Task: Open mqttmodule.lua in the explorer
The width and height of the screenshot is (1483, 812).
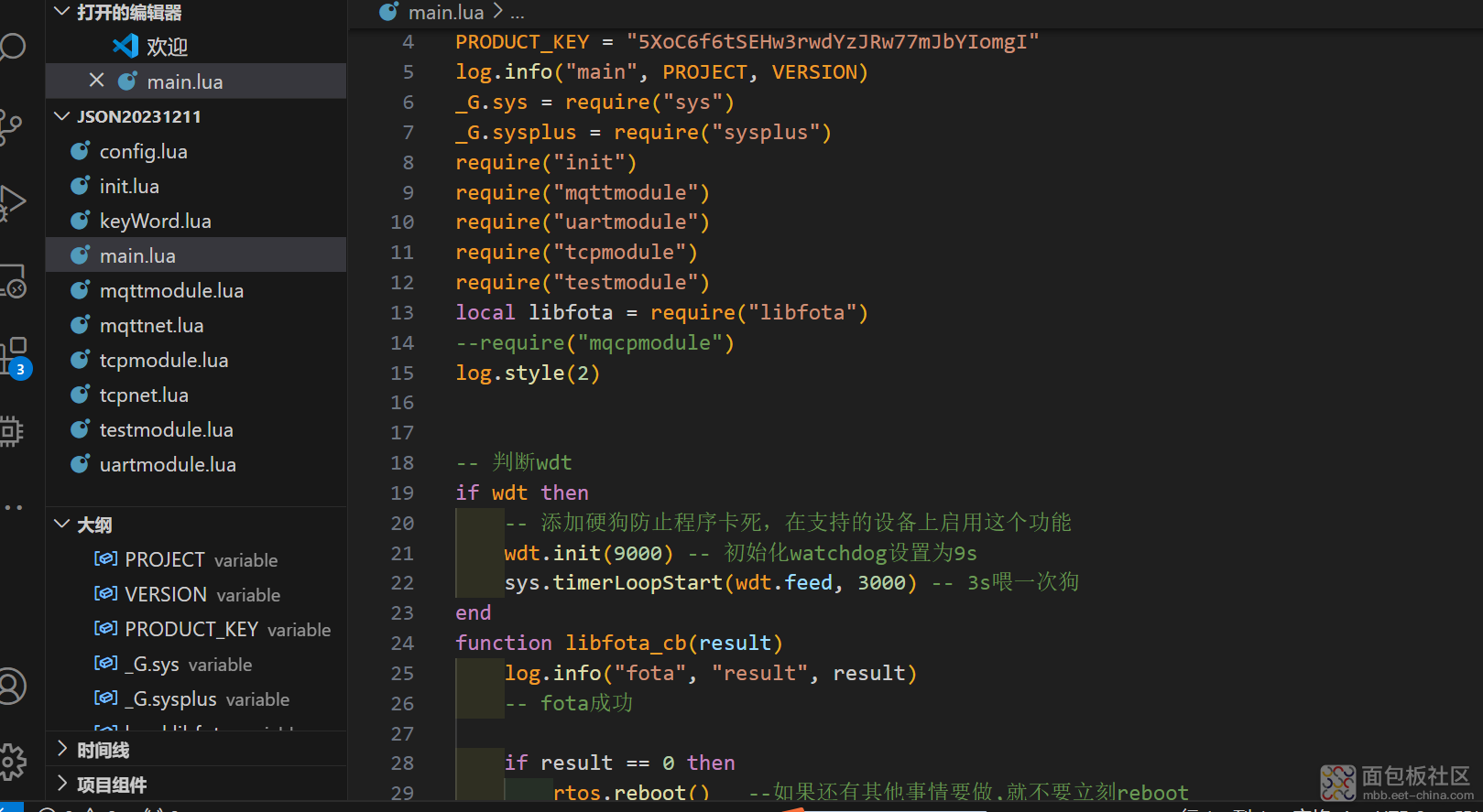Action: point(196,290)
